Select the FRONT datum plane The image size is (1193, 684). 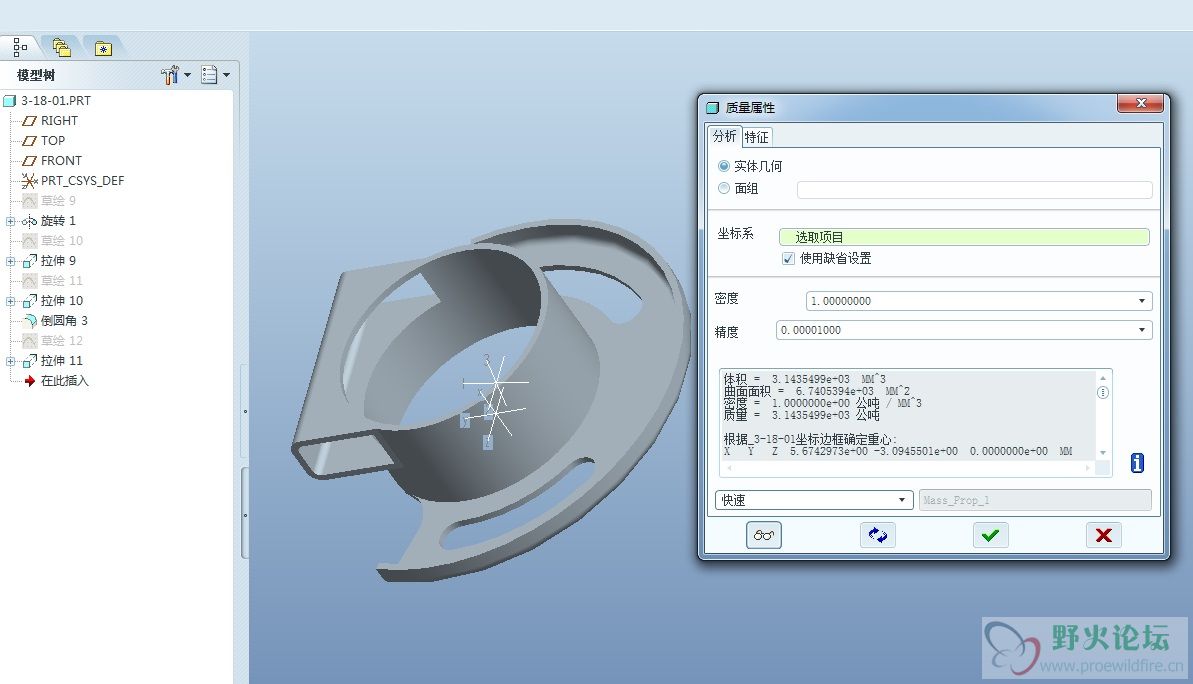pos(61,161)
